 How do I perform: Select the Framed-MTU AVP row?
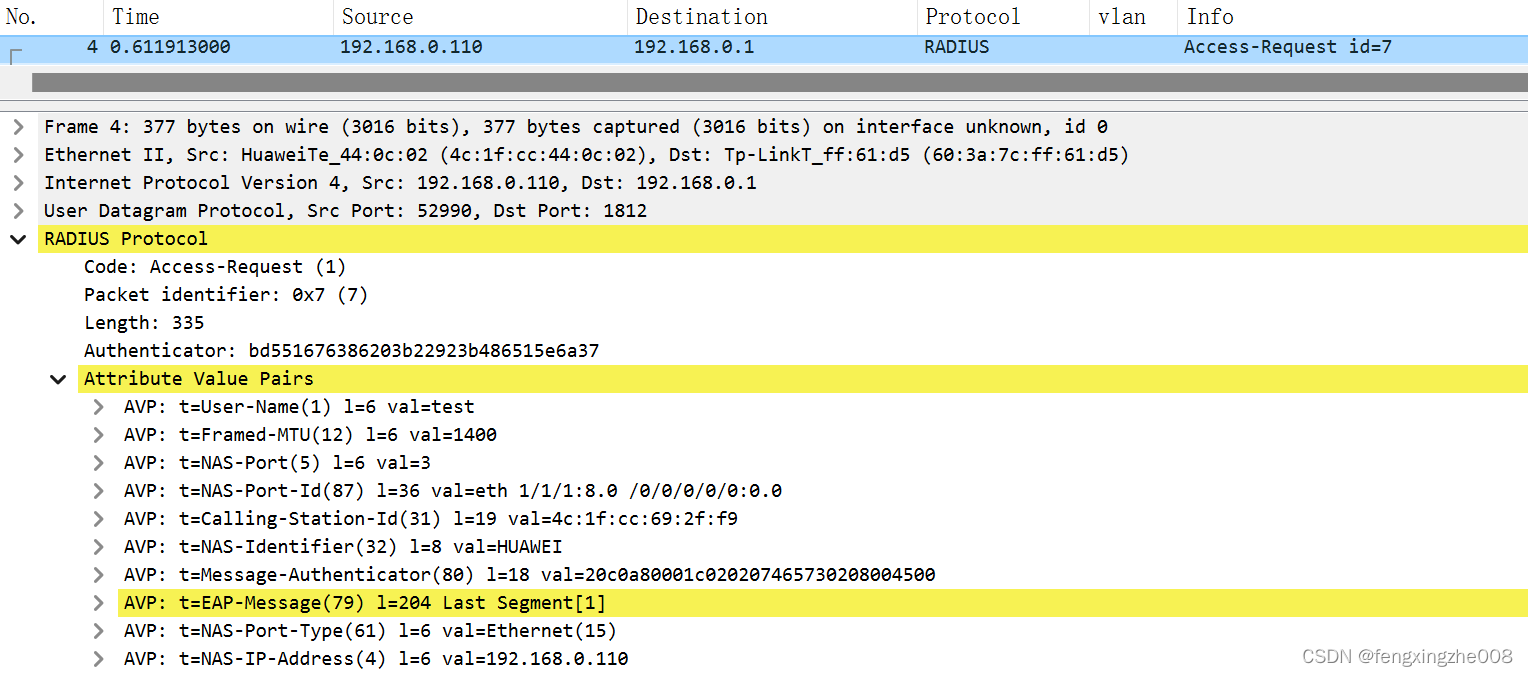tap(310, 434)
